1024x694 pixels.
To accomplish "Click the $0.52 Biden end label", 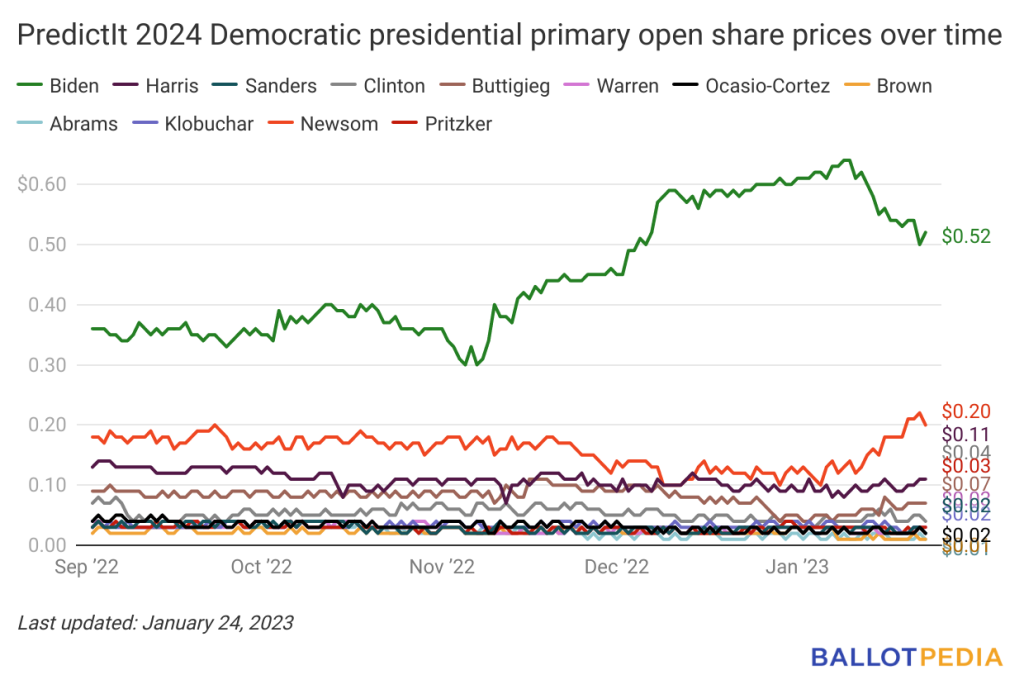I will pyautogui.click(x=966, y=236).
